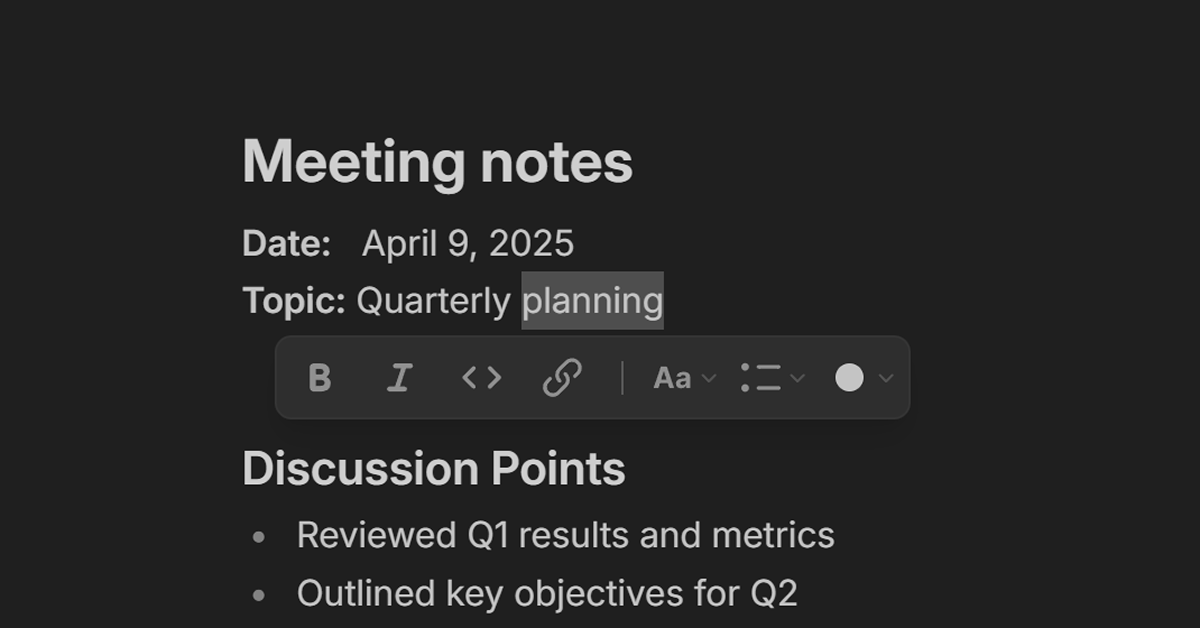This screenshot has width=1200, height=628.
Task: Click the Discussion Points heading
Action: (433, 466)
